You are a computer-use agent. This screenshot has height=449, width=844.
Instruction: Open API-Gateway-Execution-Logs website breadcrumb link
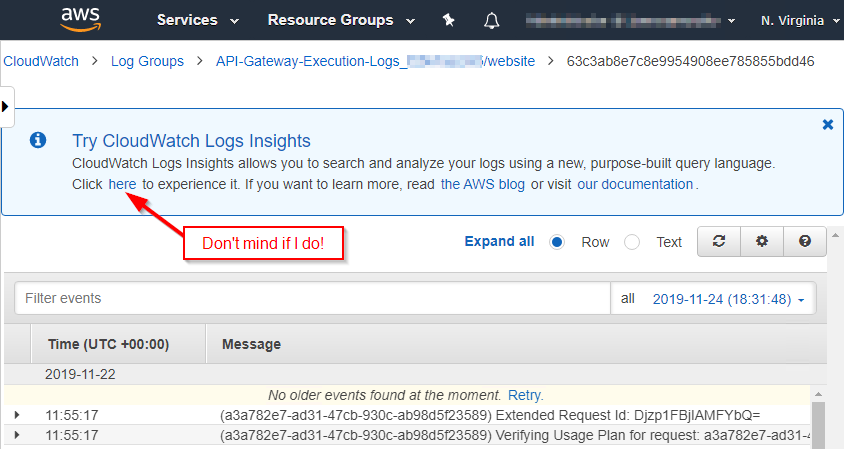tap(375, 61)
